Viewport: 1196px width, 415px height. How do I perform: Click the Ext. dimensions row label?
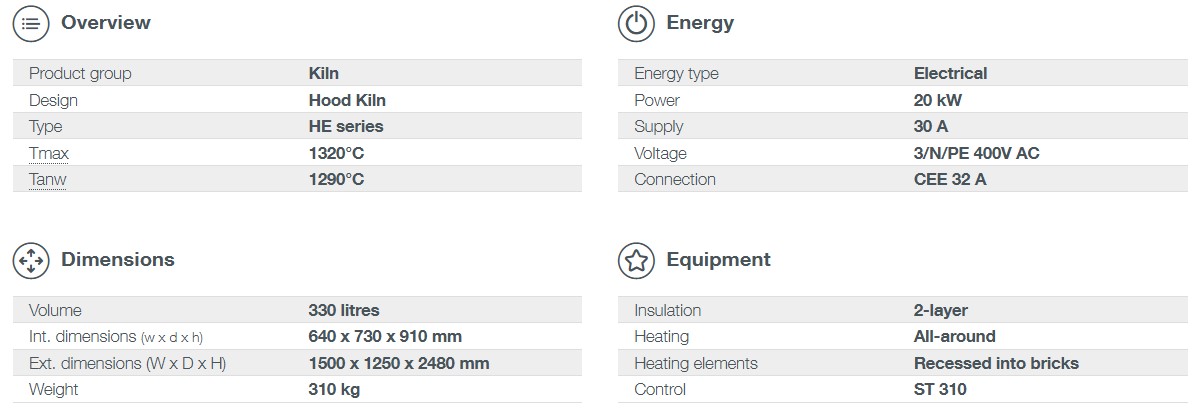point(127,363)
